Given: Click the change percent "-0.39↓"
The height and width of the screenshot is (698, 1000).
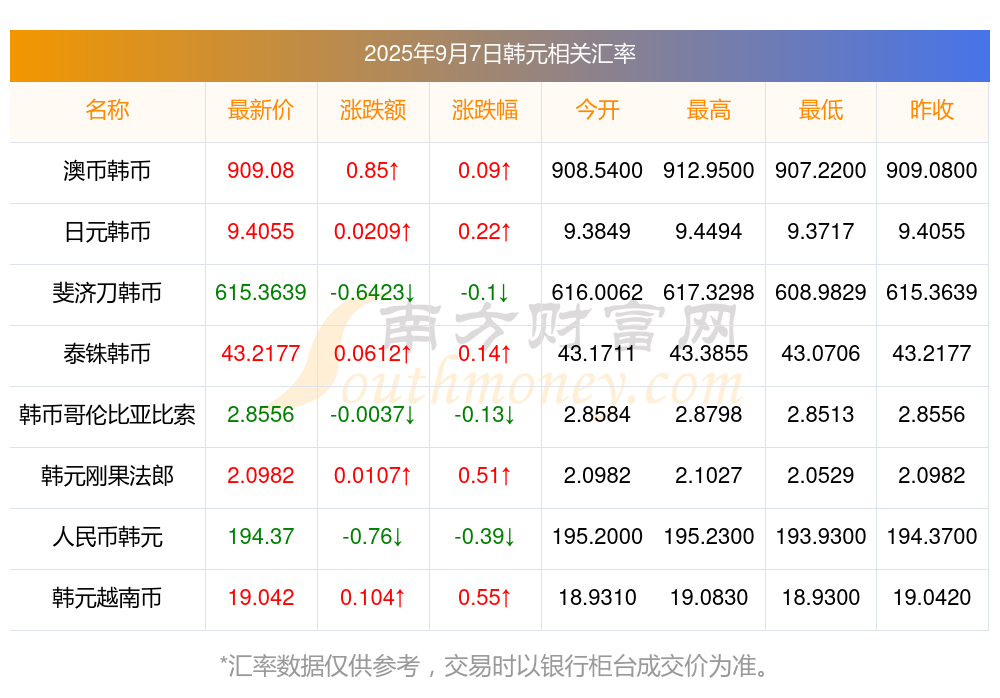Looking at the screenshot, I should pyautogui.click(x=485, y=537).
